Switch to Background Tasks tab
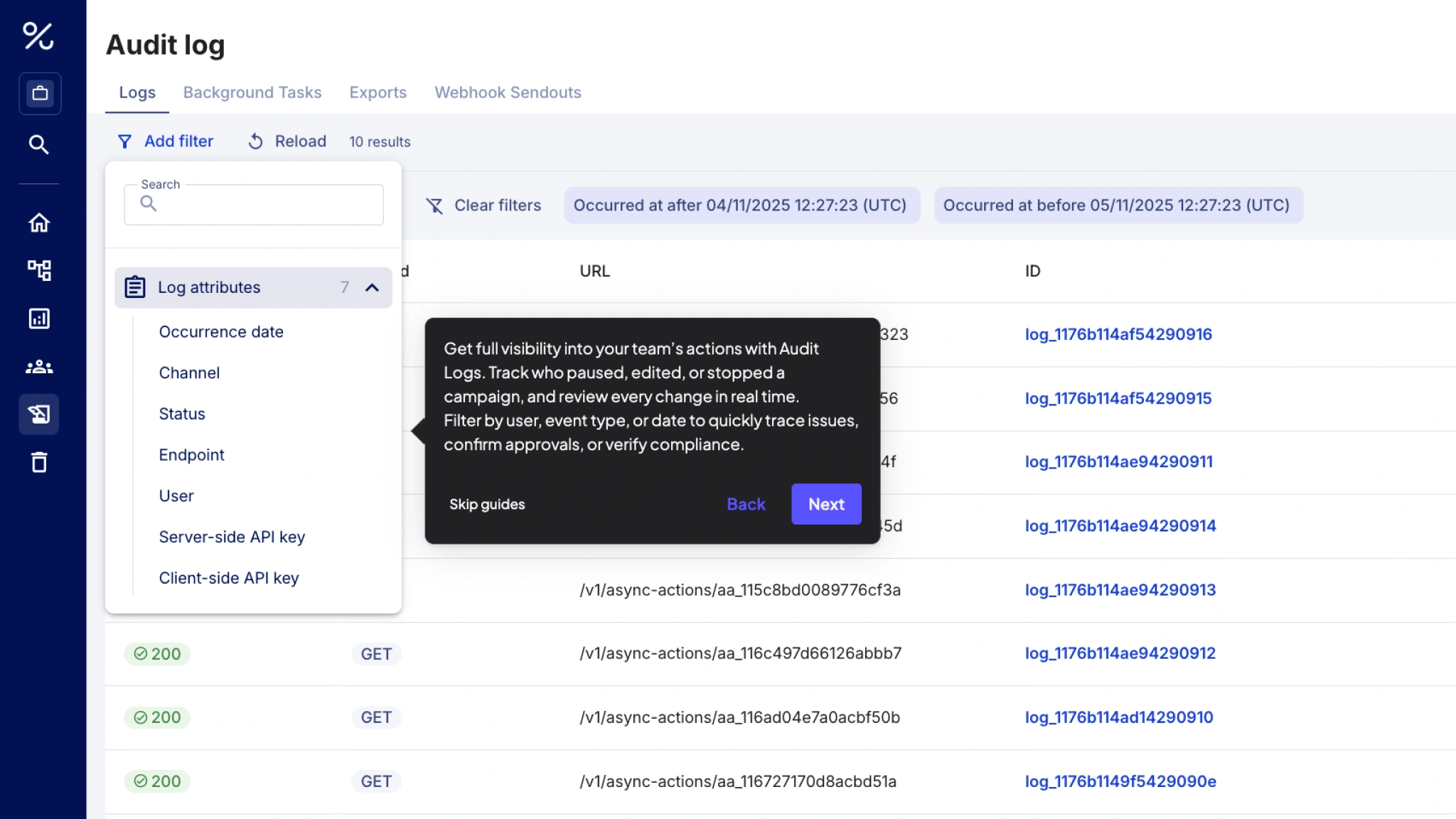Image resolution: width=1456 pixels, height=819 pixels. 252,92
